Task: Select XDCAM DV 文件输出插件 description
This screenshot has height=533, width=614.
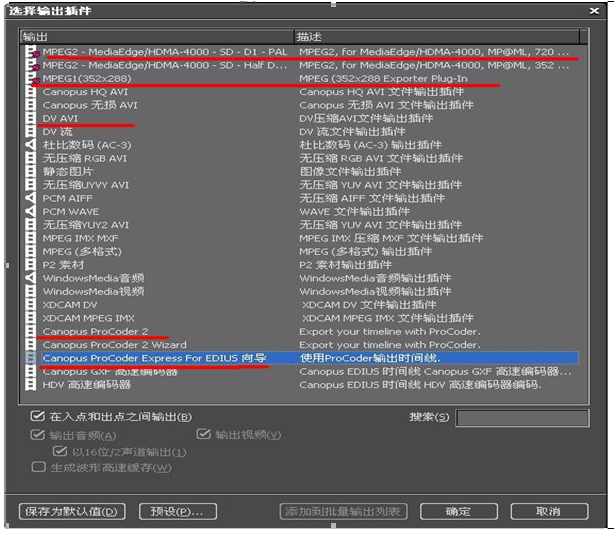Action: tap(369, 305)
